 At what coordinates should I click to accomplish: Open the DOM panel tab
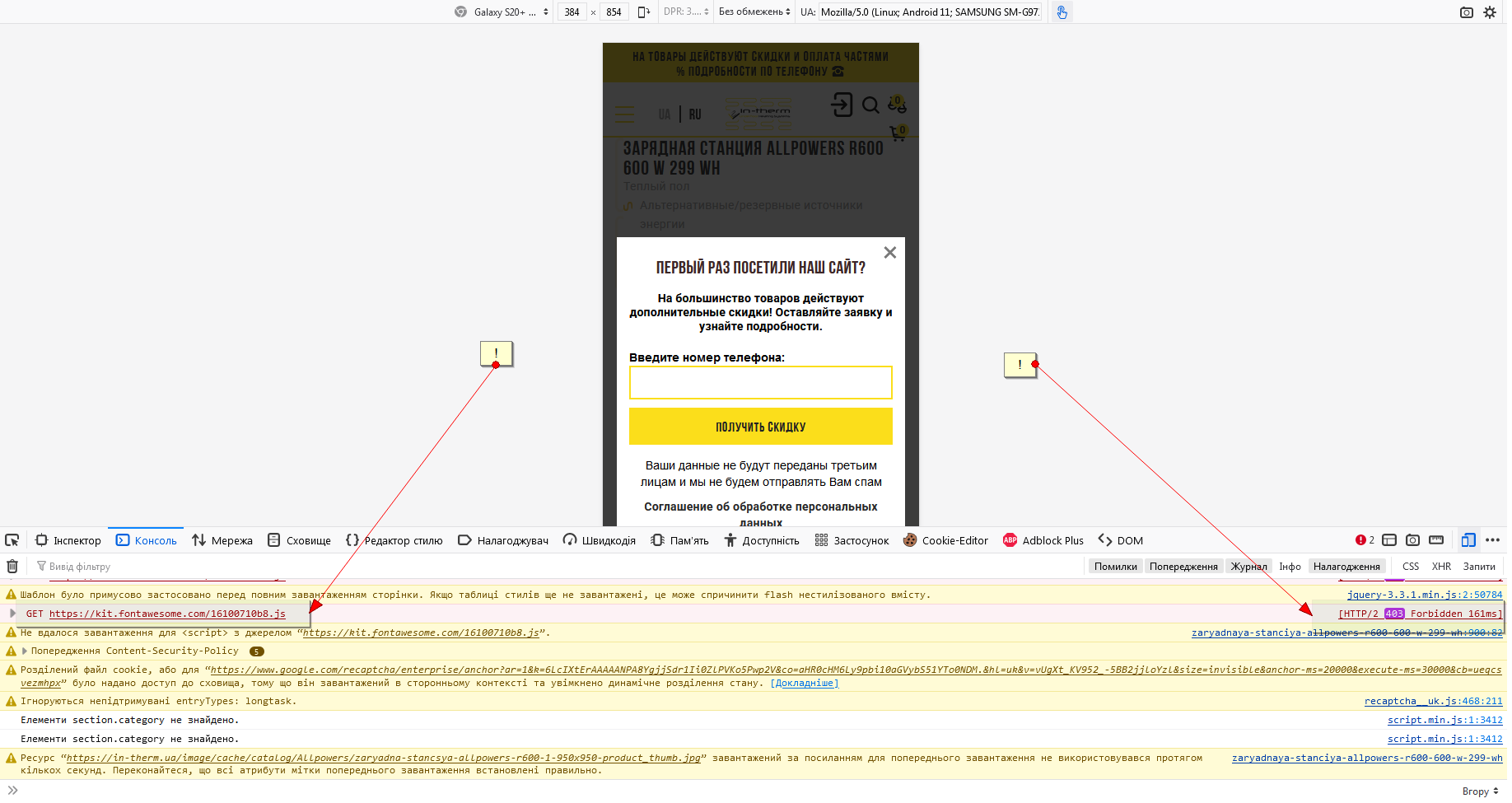(1121, 540)
